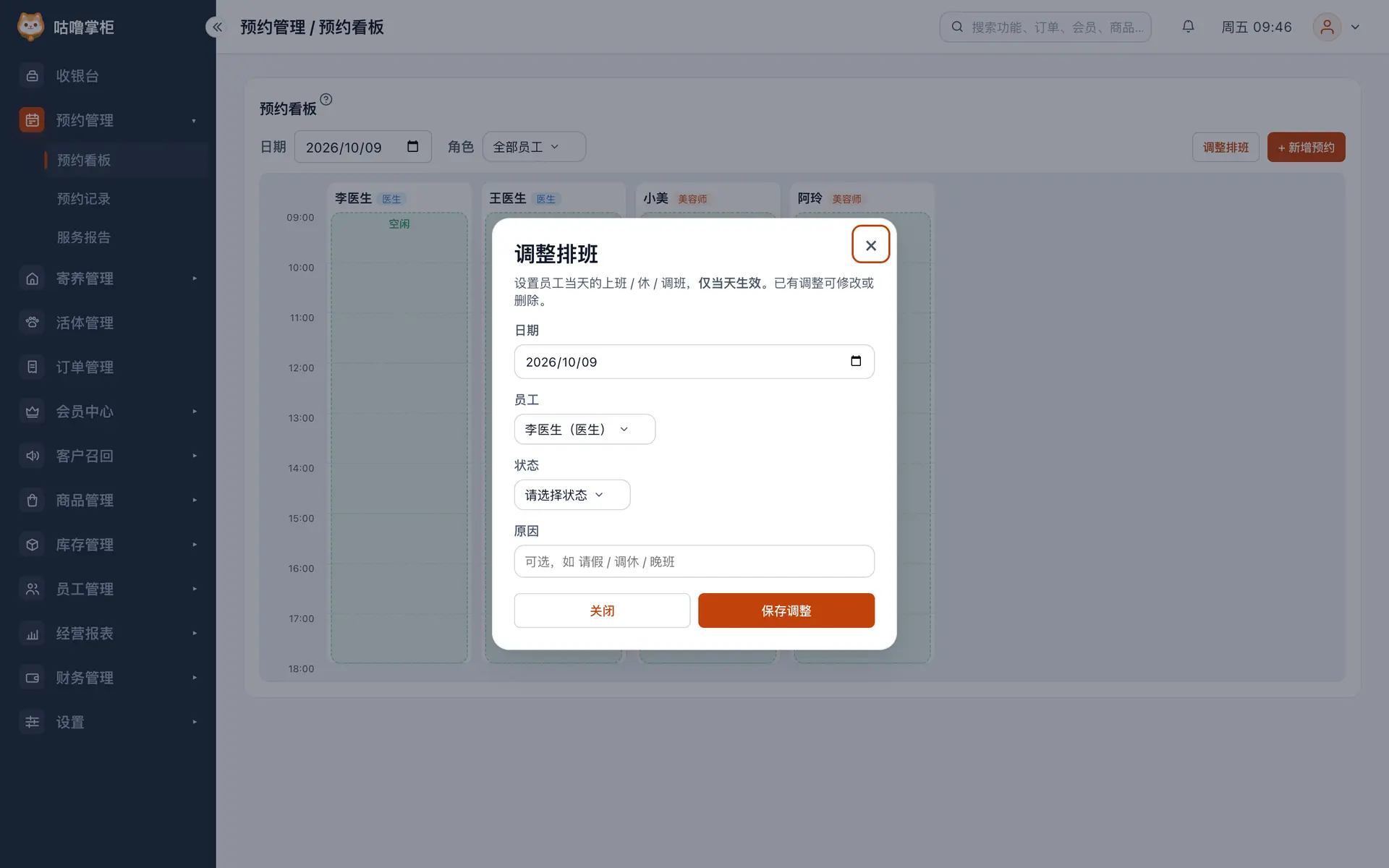The width and height of the screenshot is (1389, 868).
Task: Close the 调整排班 dialog with X icon
Action: [x=870, y=245]
